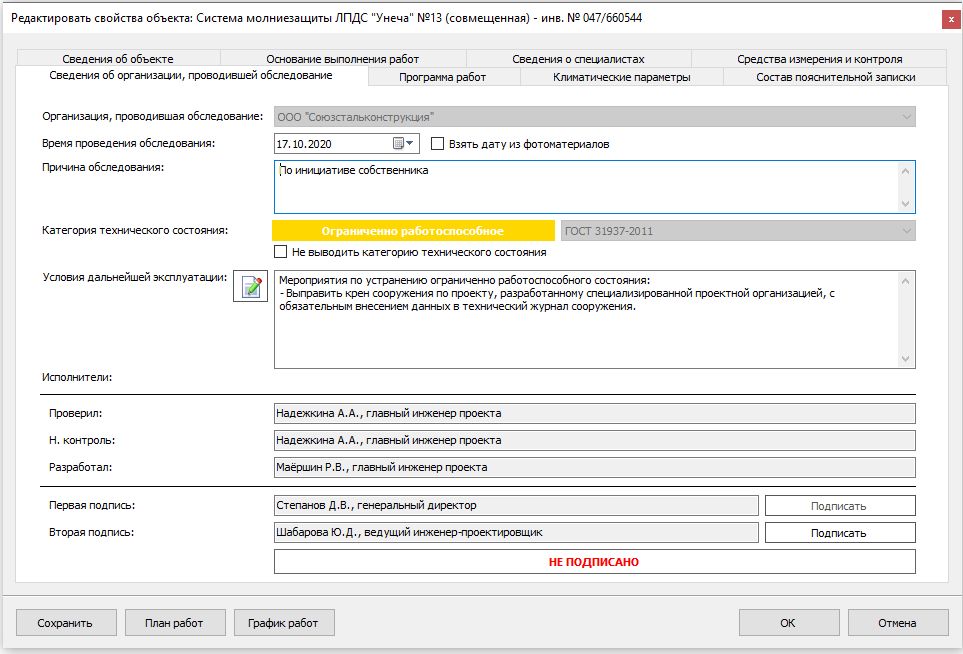Viewport: 963px width, 654px height.
Task: Switch to the 'Сведения об объекте' tab
Action: [x=118, y=59]
